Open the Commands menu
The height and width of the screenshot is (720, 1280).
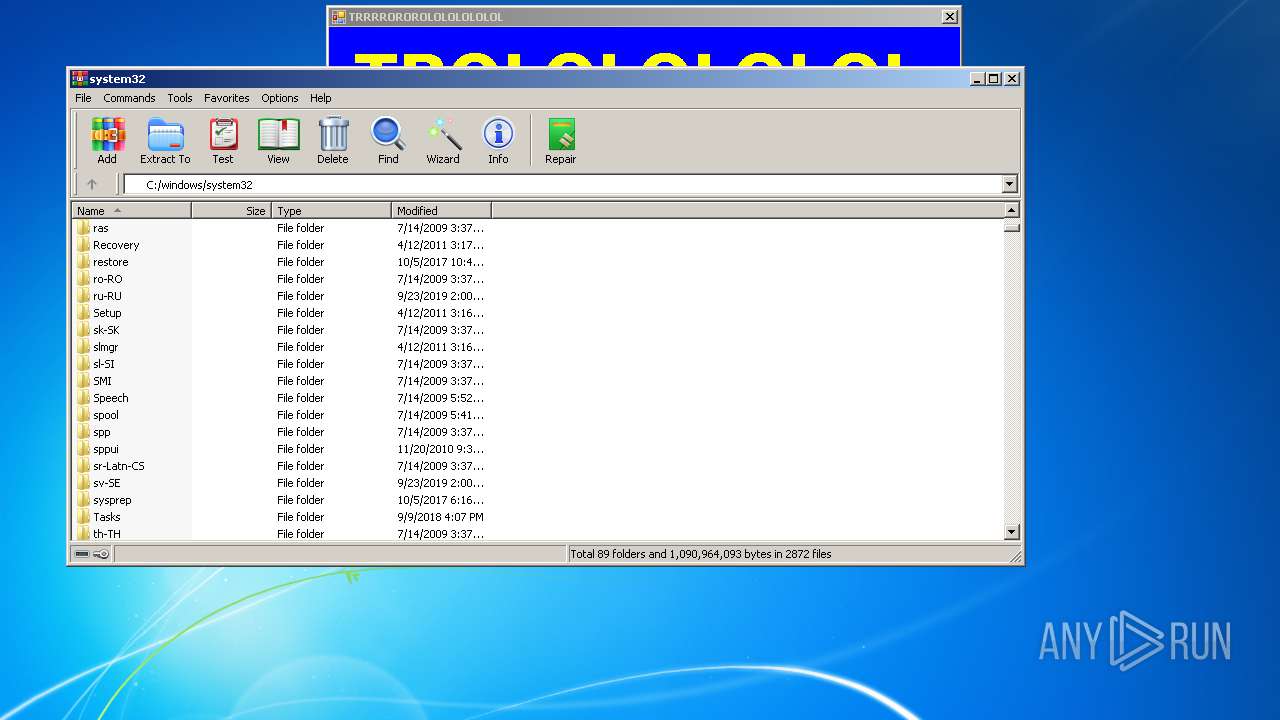[129, 98]
